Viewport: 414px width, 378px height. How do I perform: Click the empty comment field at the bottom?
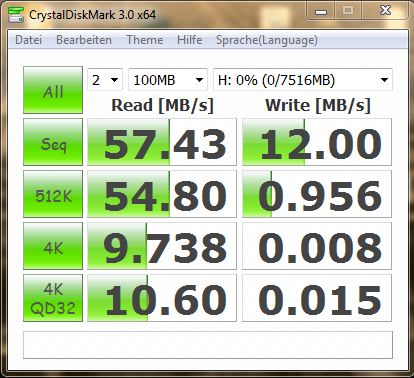[208, 345]
